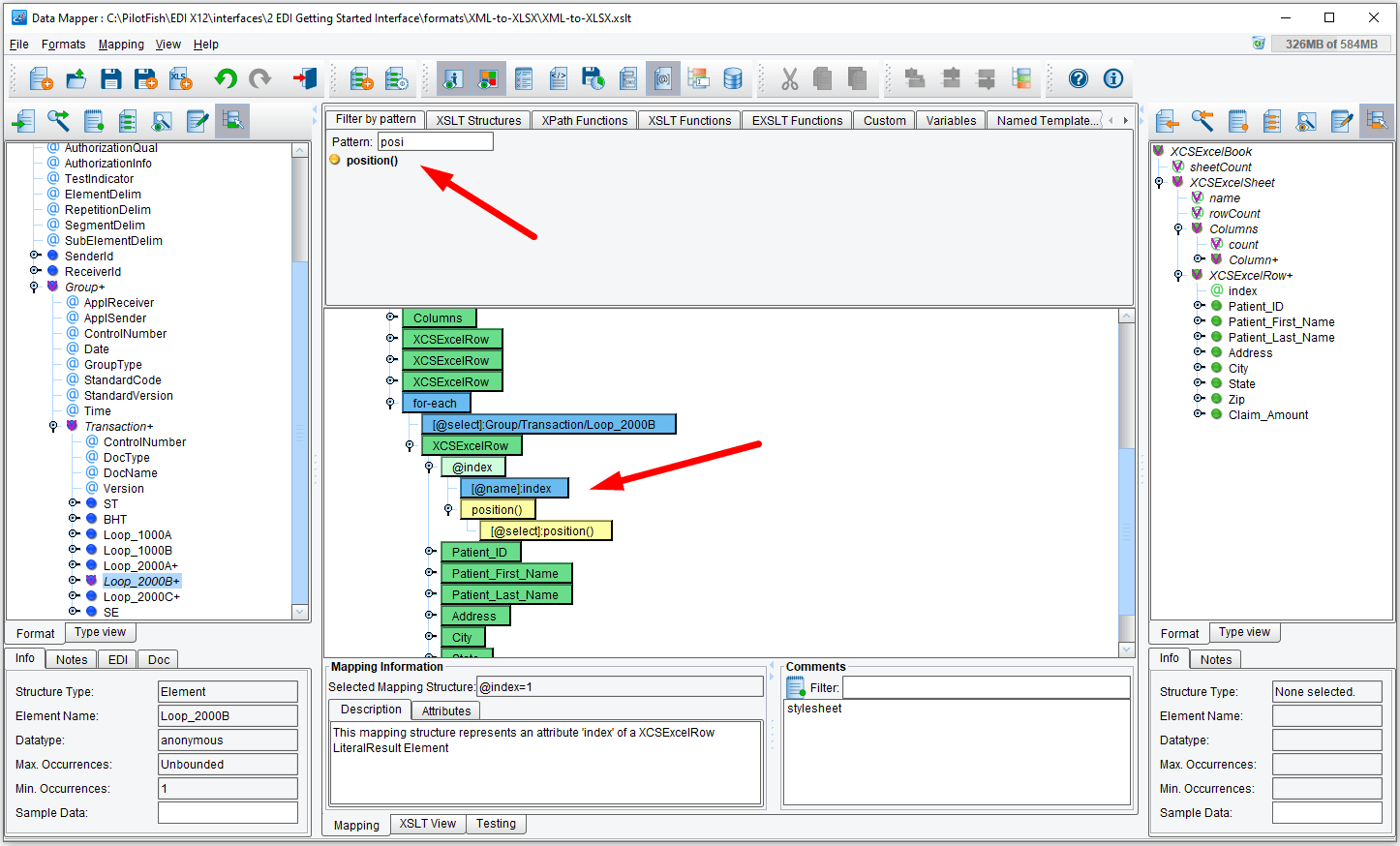Image resolution: width=1400 pixels, height=846 pixels.
Task: Expand the SenderId source tree node
Action: click(35, 257)
